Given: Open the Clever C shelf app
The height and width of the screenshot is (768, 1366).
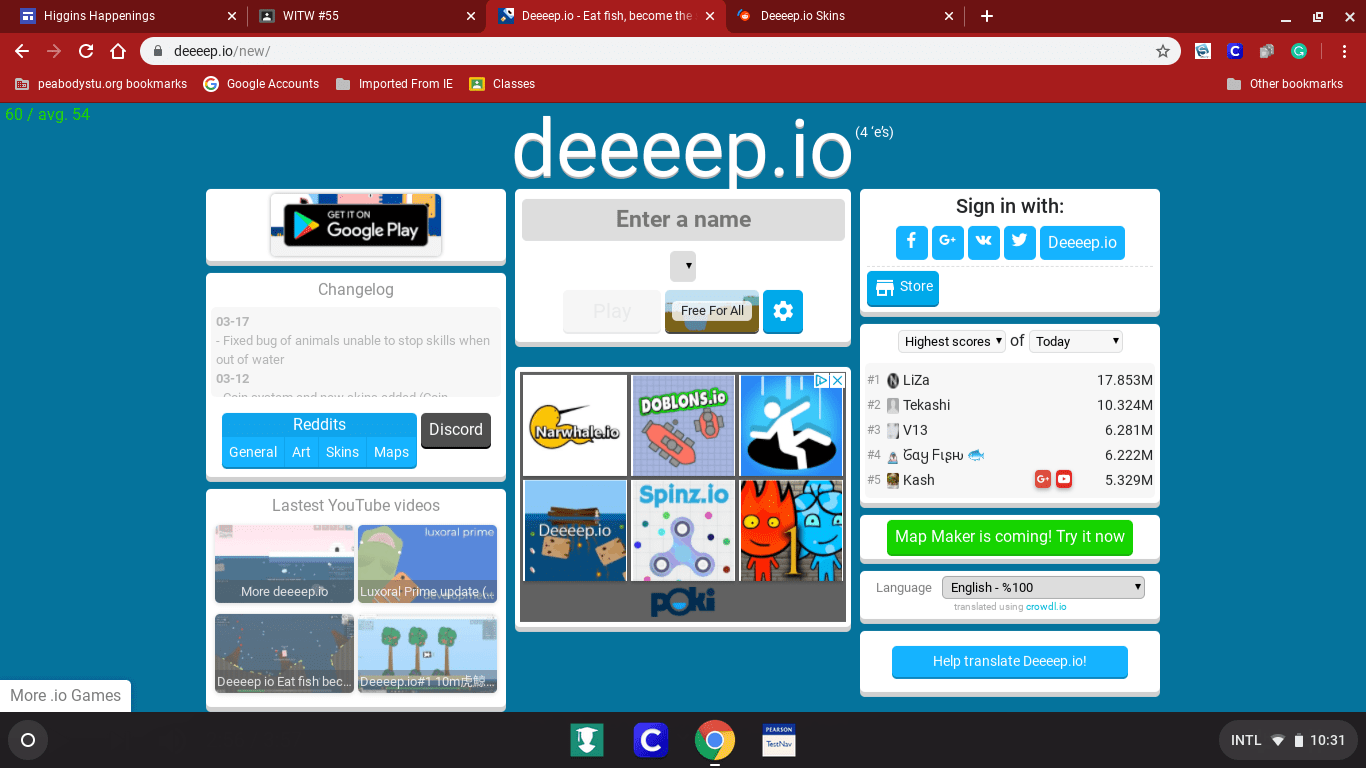Looking at the screenshot, I should click(x=651, y=740).
